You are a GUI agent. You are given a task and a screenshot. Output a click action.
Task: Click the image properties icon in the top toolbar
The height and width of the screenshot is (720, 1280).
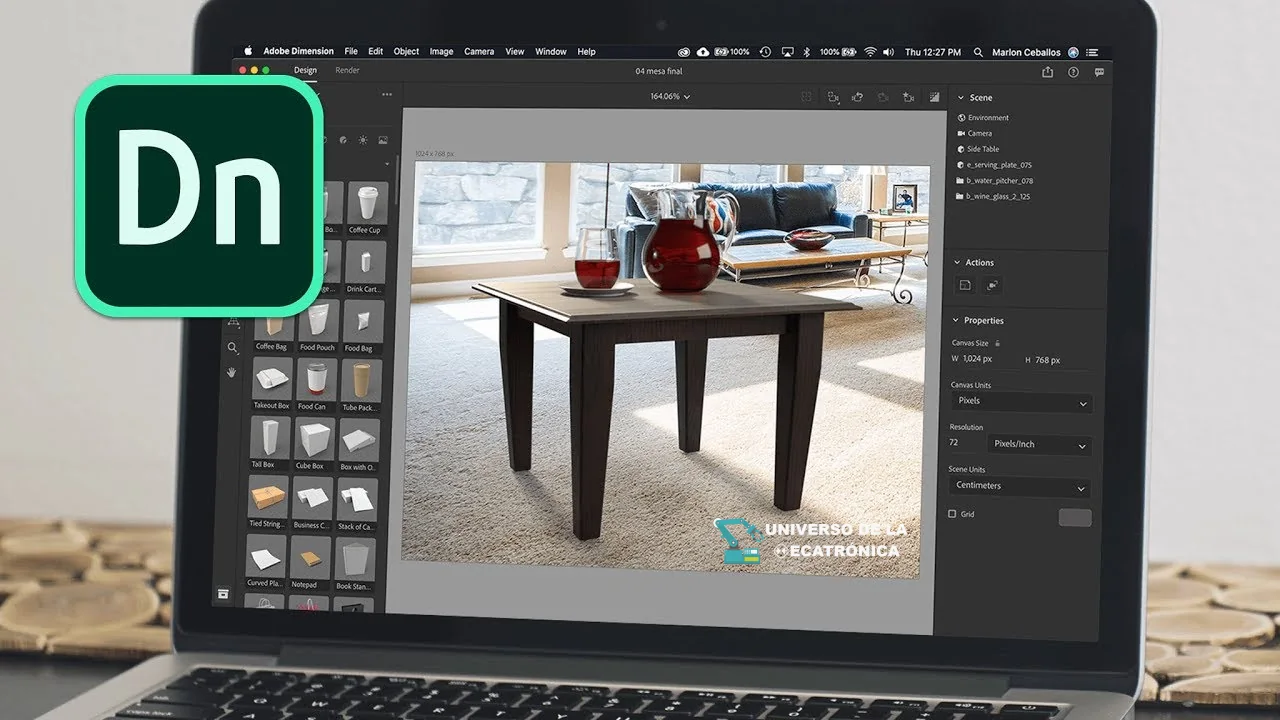(x=934, y=96)
